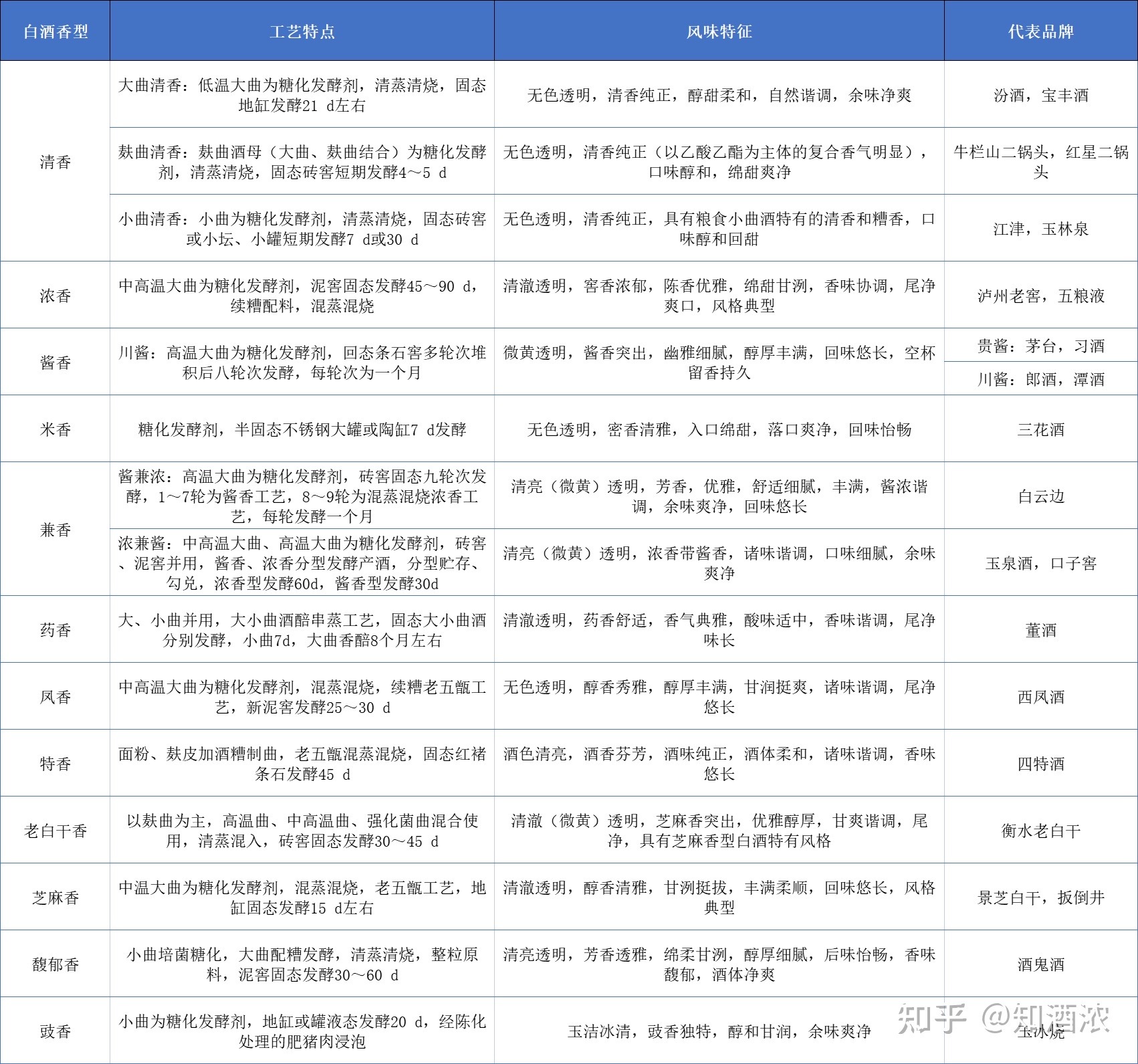Click the 三花酒 brand cell
This screenshot has width=1138, height=1064.
(x=1041, y=429)
